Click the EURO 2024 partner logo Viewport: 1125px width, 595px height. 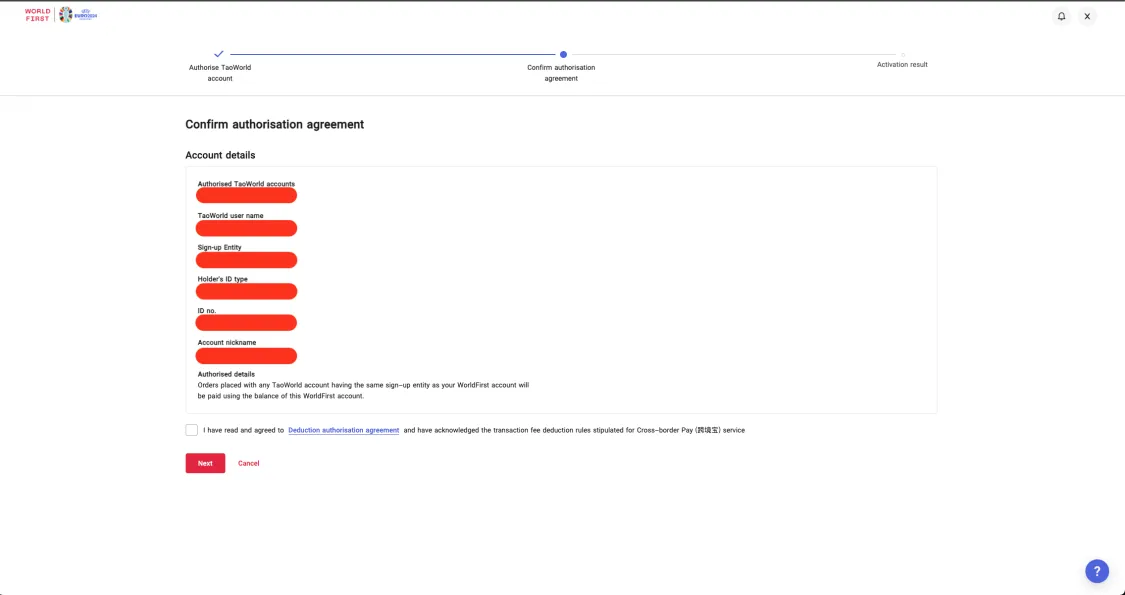[x=77, y=14]
